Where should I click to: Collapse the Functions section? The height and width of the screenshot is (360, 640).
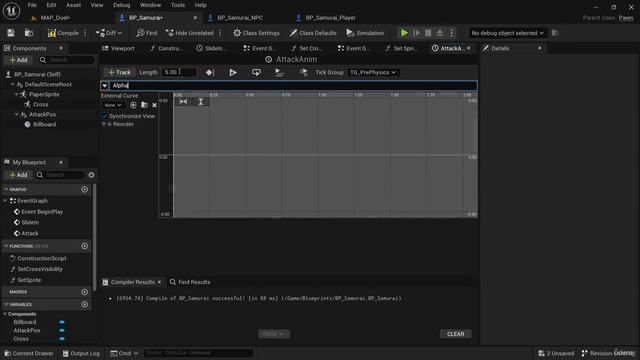[6, 246]
